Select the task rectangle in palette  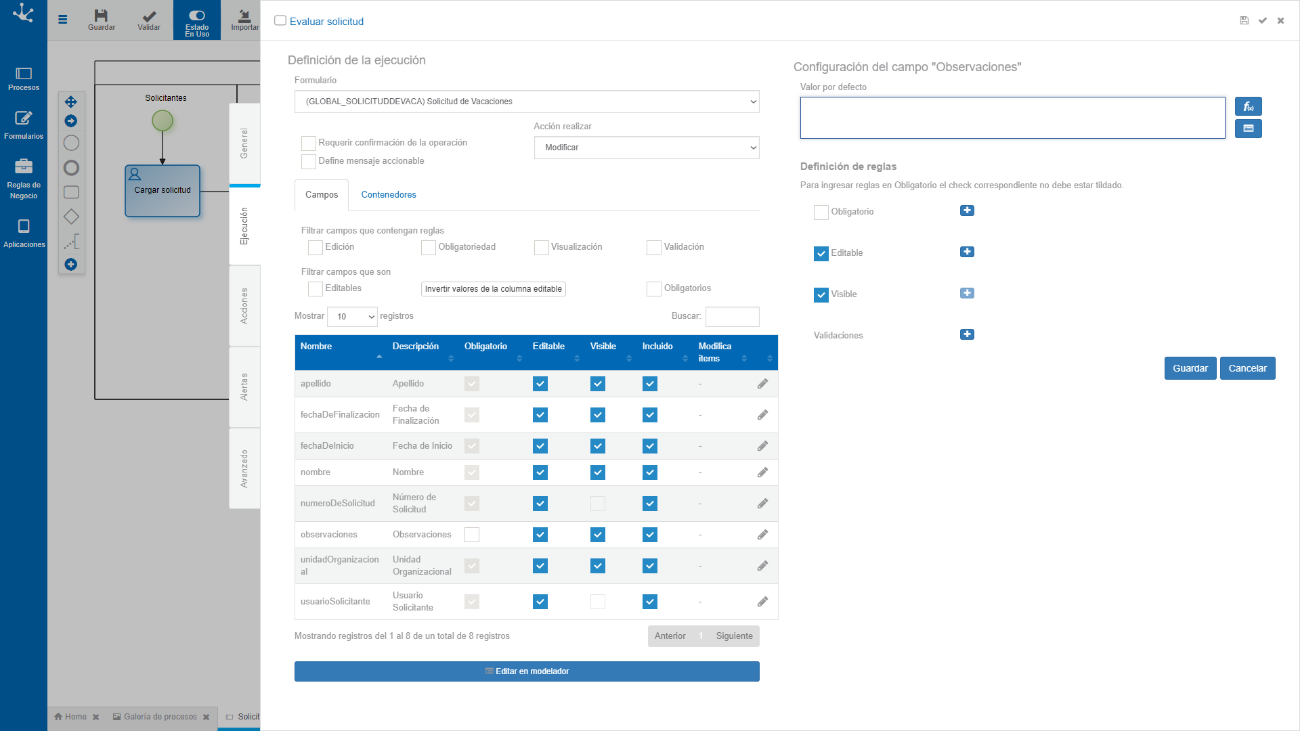click(71, 192)
